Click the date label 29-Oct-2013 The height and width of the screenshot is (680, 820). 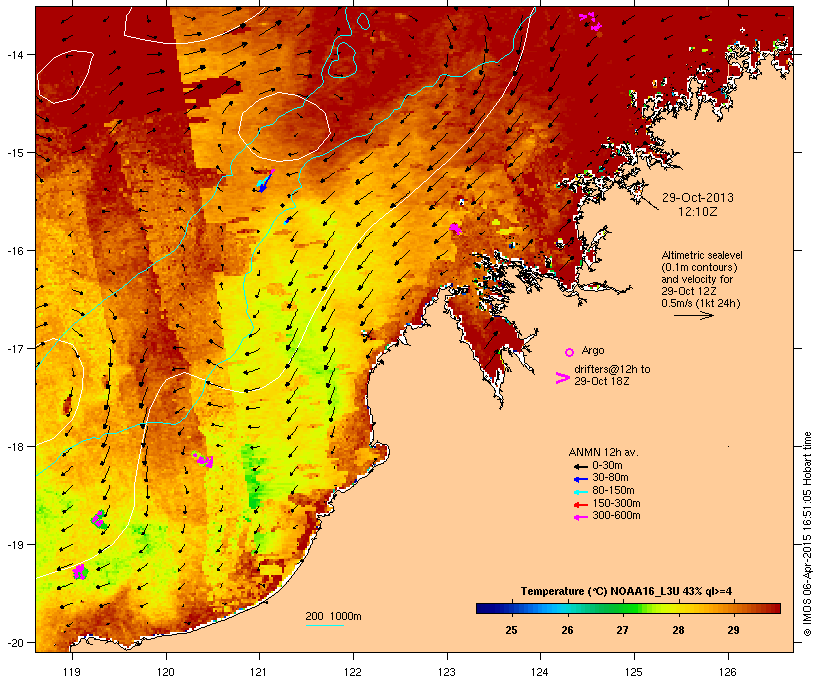tap(698, 198)
